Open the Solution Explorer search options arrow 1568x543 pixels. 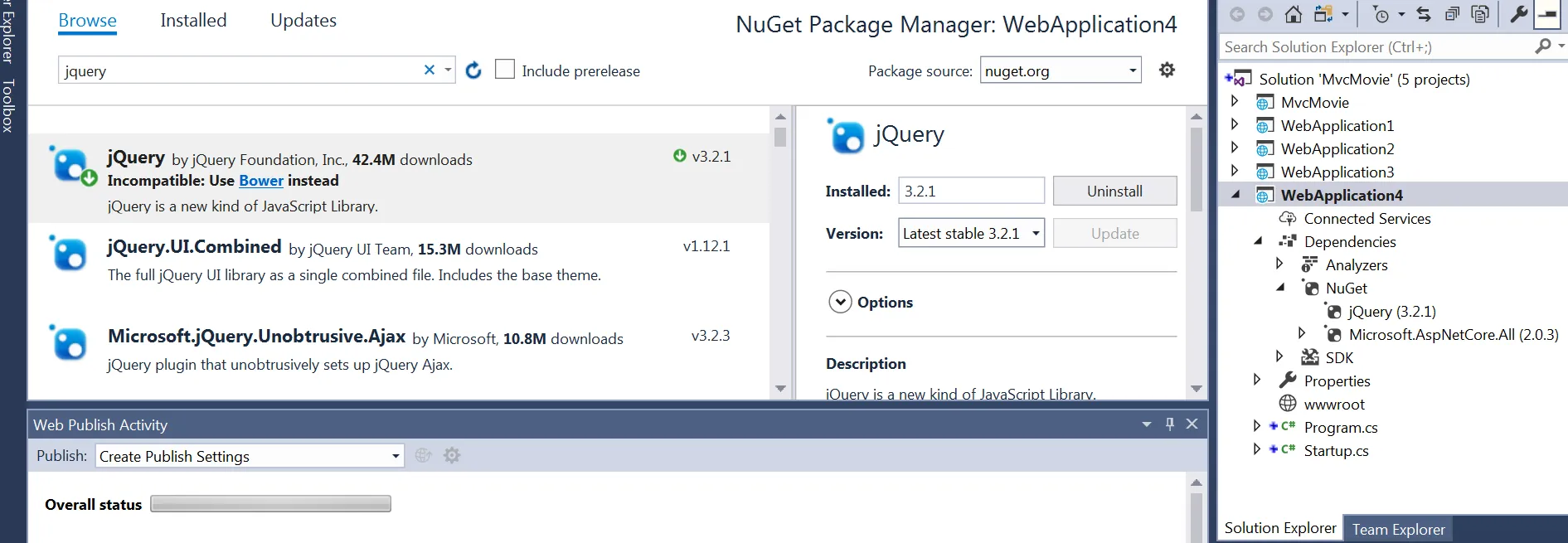point(1561,46)
